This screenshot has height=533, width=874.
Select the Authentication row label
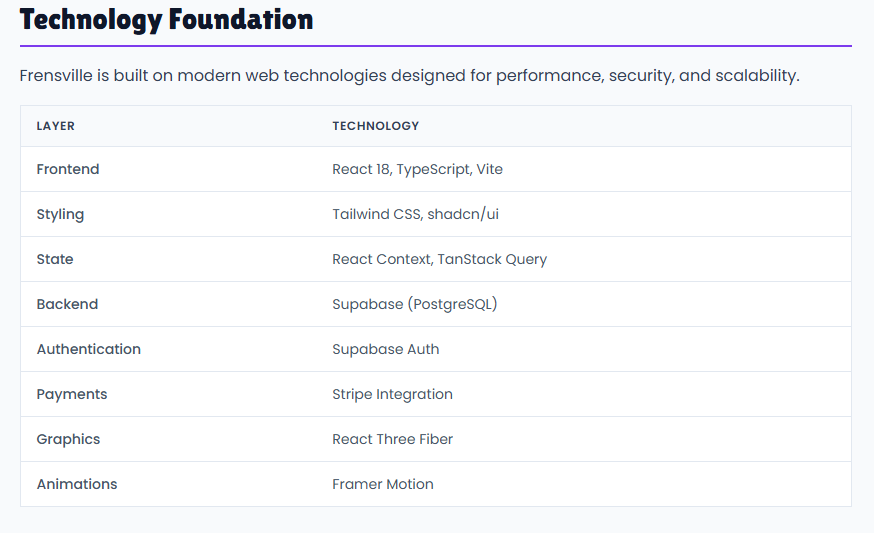[89, 350]
